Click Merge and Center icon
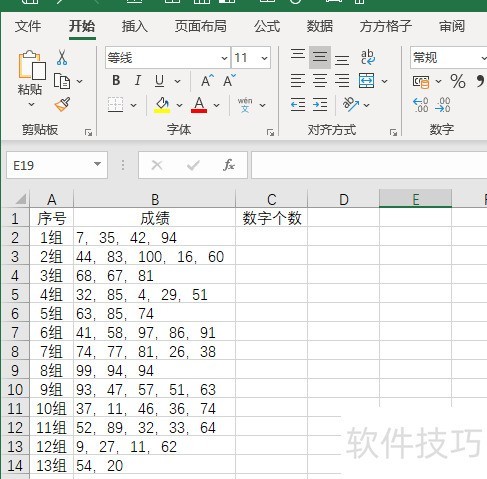The height and width of the screenshot is (479, 487). (366, 81)
